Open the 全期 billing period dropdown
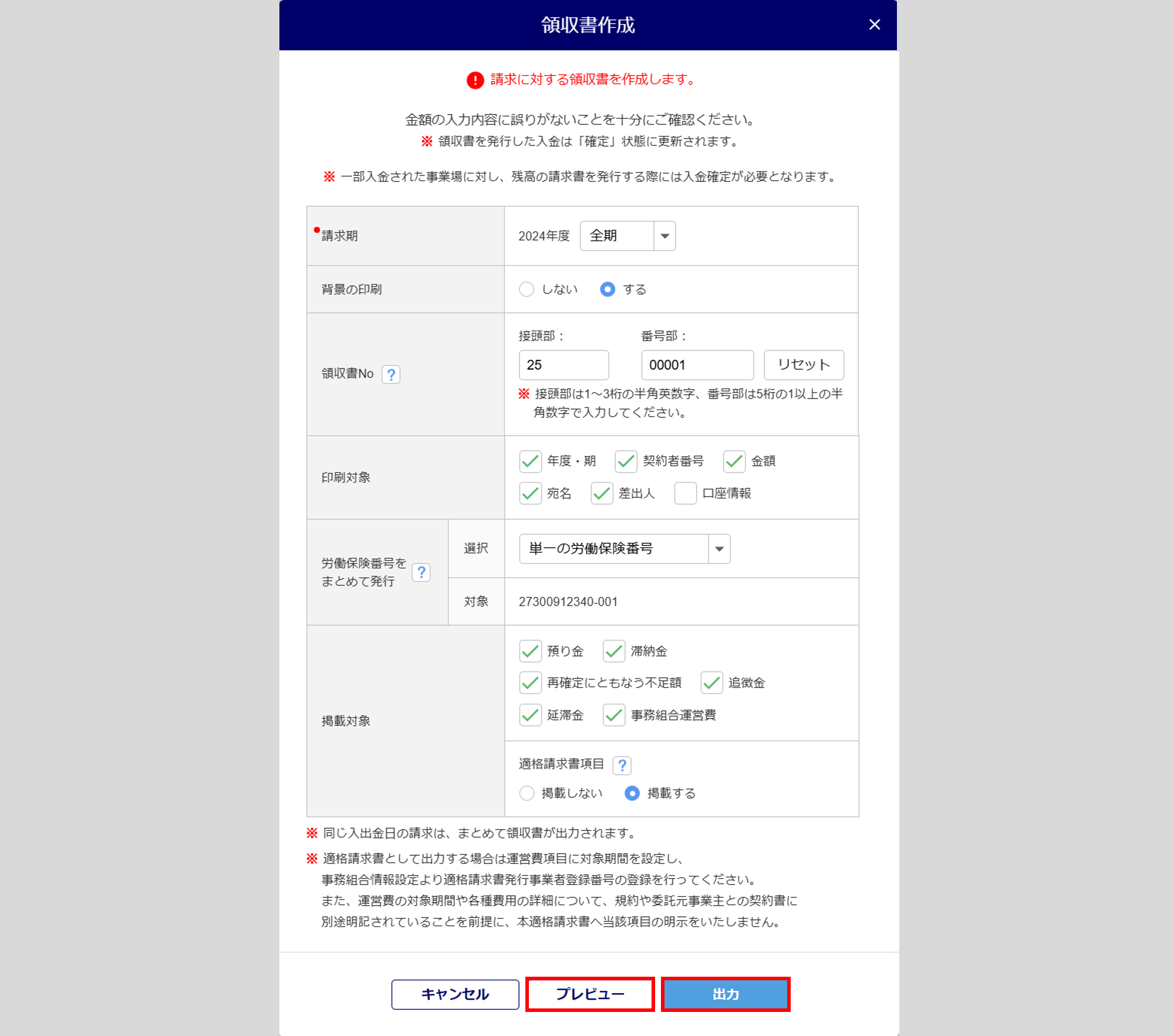 628,236
